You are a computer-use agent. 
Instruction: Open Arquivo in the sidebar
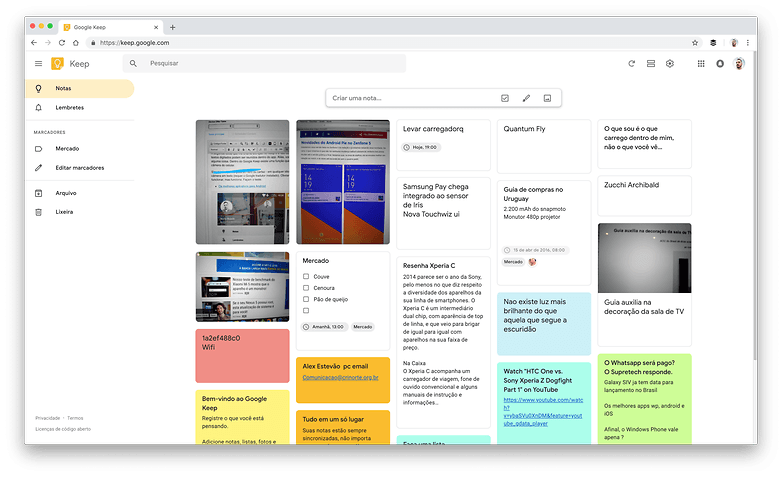[x=80, y=193]
